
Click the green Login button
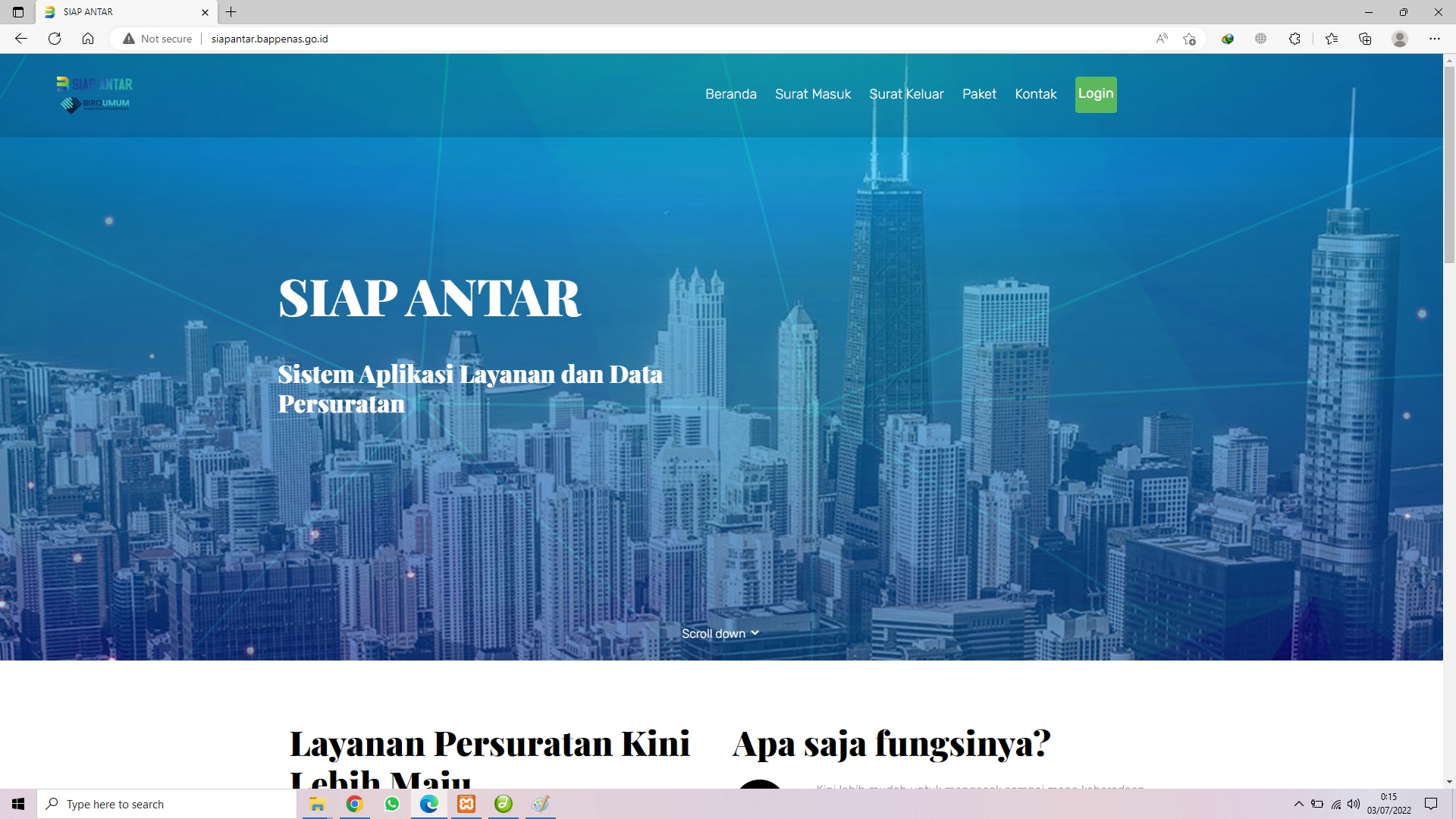(x=1095, y=94)
